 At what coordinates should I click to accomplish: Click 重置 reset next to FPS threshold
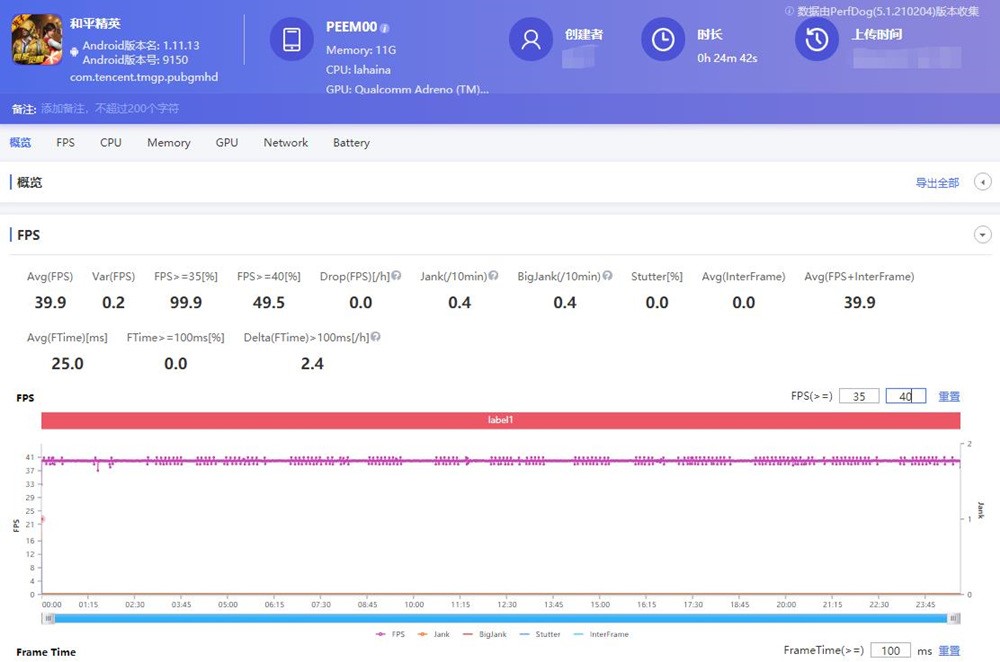[x=949, y=396]
